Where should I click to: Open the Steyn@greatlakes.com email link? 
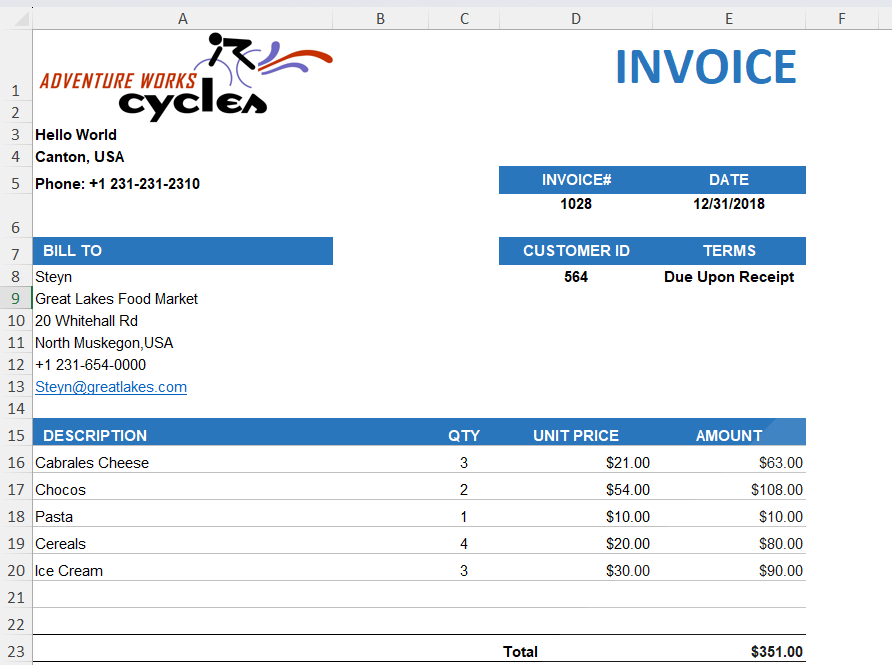[111, 387]
